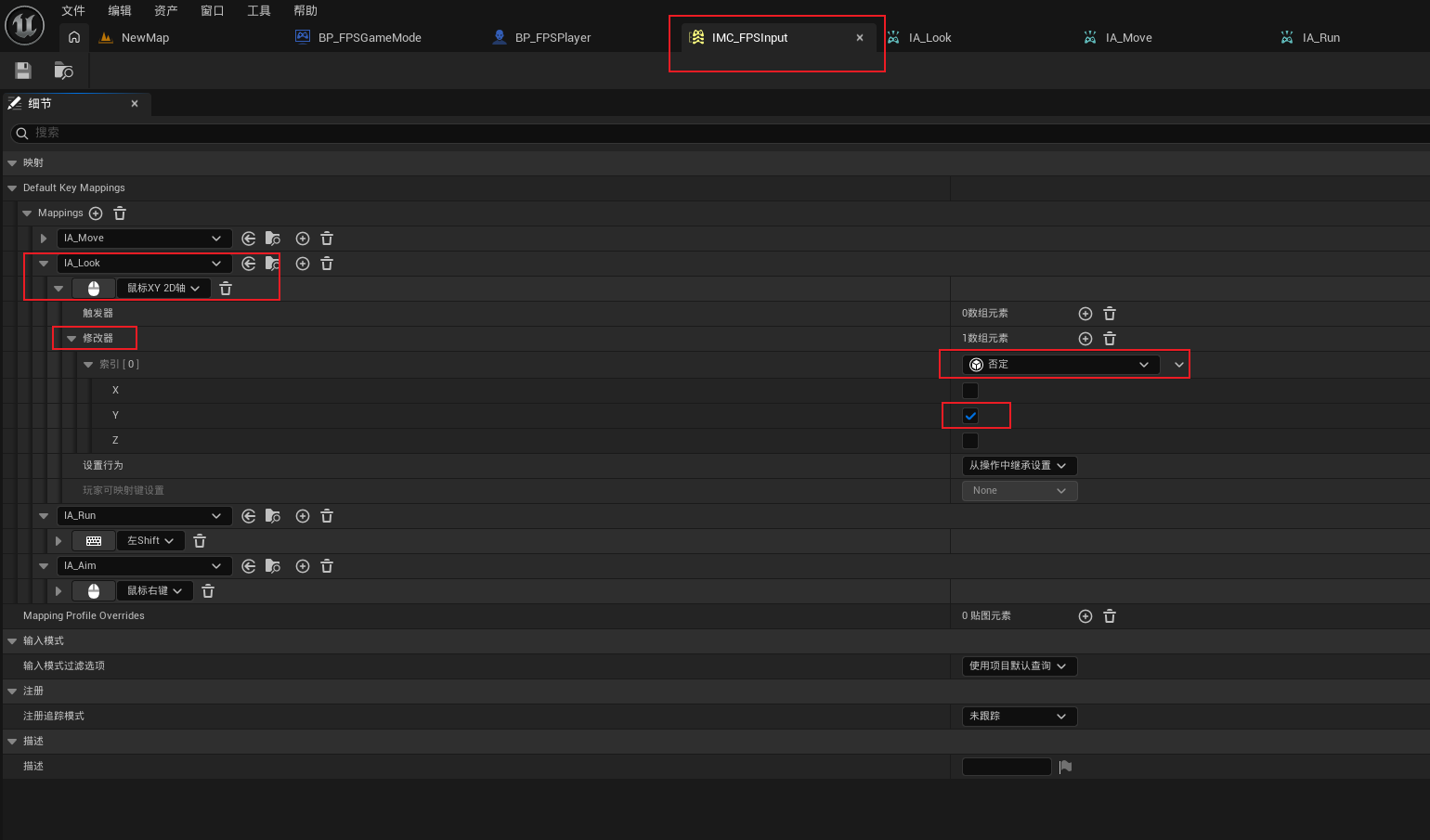Viewport: 1430px width, 840px height.
Task: Open the 否定 modifier type dropdown
Action: [1060, 365]
